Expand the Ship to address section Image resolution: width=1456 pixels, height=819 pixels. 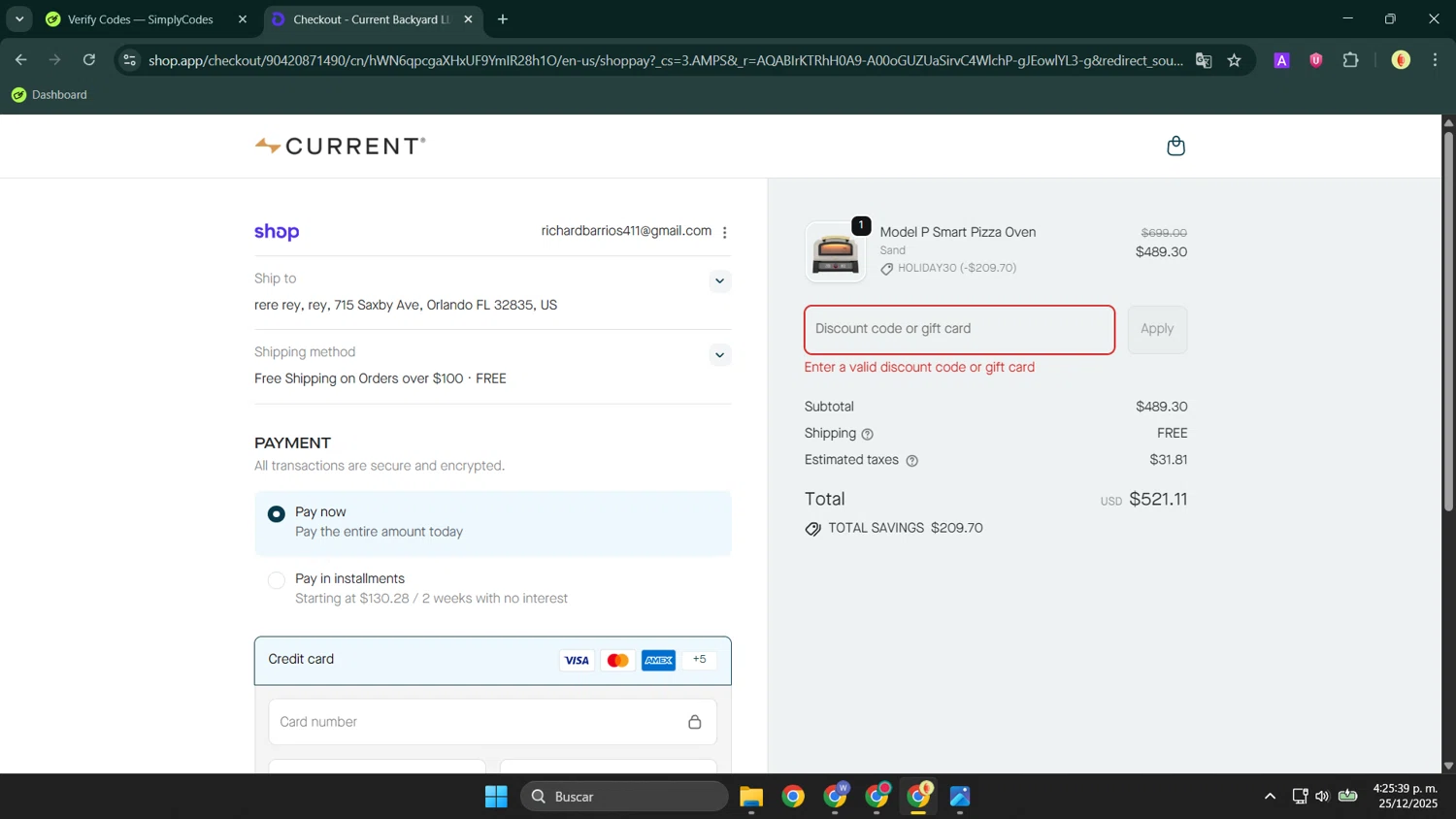pyautogui.click(x=719, y=281)
